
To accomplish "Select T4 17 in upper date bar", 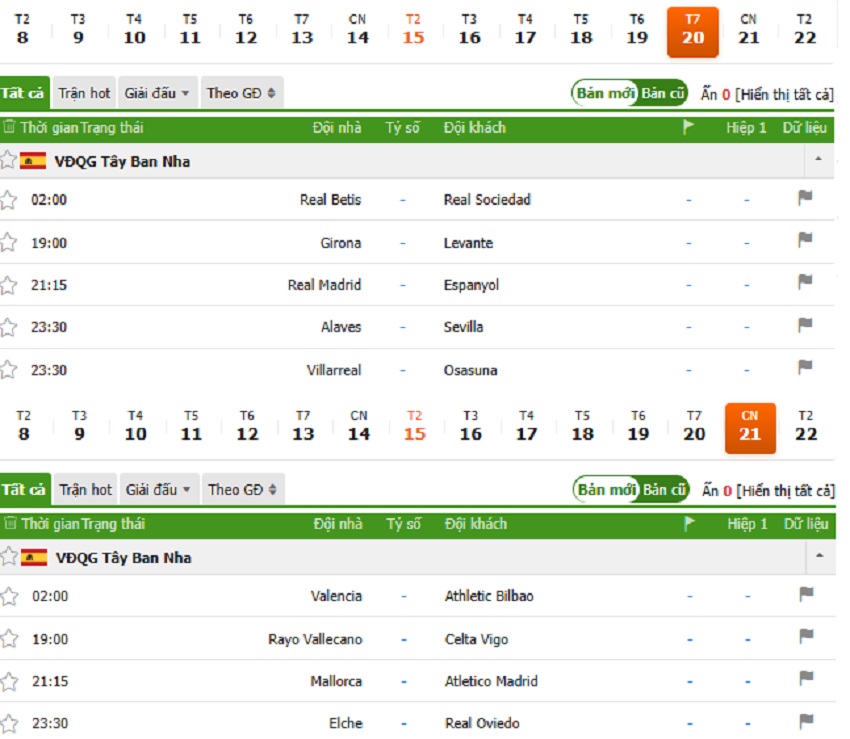I will [x=525, y=30].
